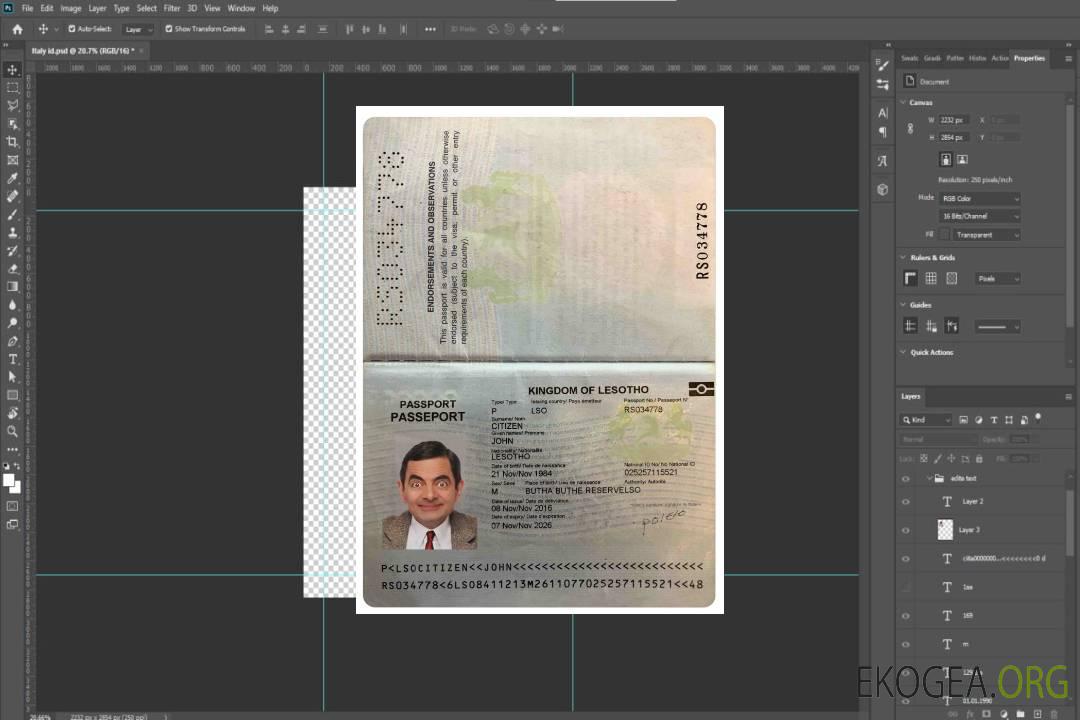Click the three-dots align options button
This screenshot has width=1080, height=720.
tap(430, 29)
